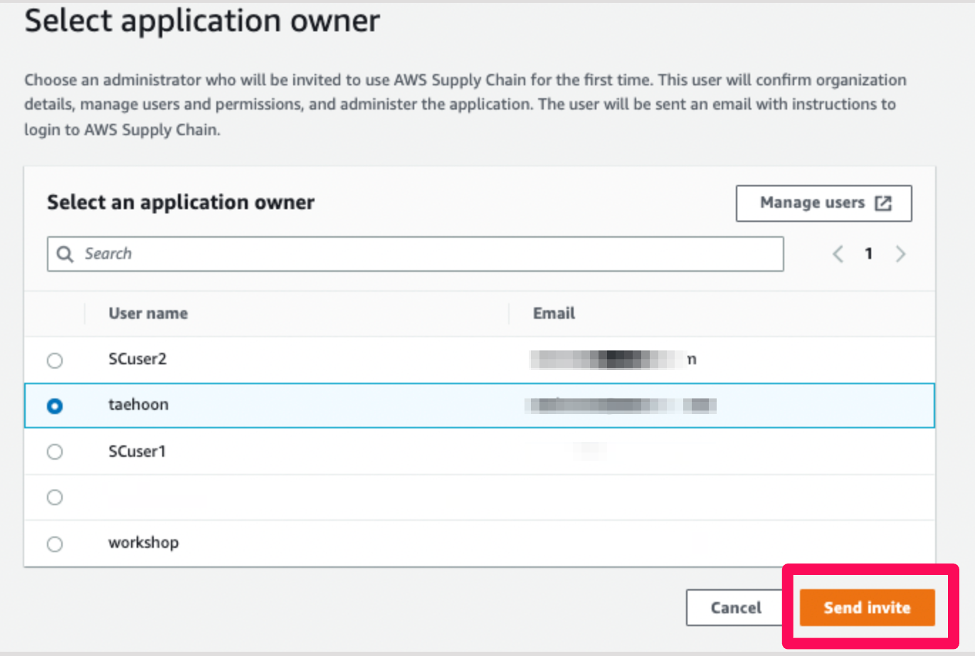Select the SCuser1 radio button
The image size is (977, 656).
click(55, 451)
